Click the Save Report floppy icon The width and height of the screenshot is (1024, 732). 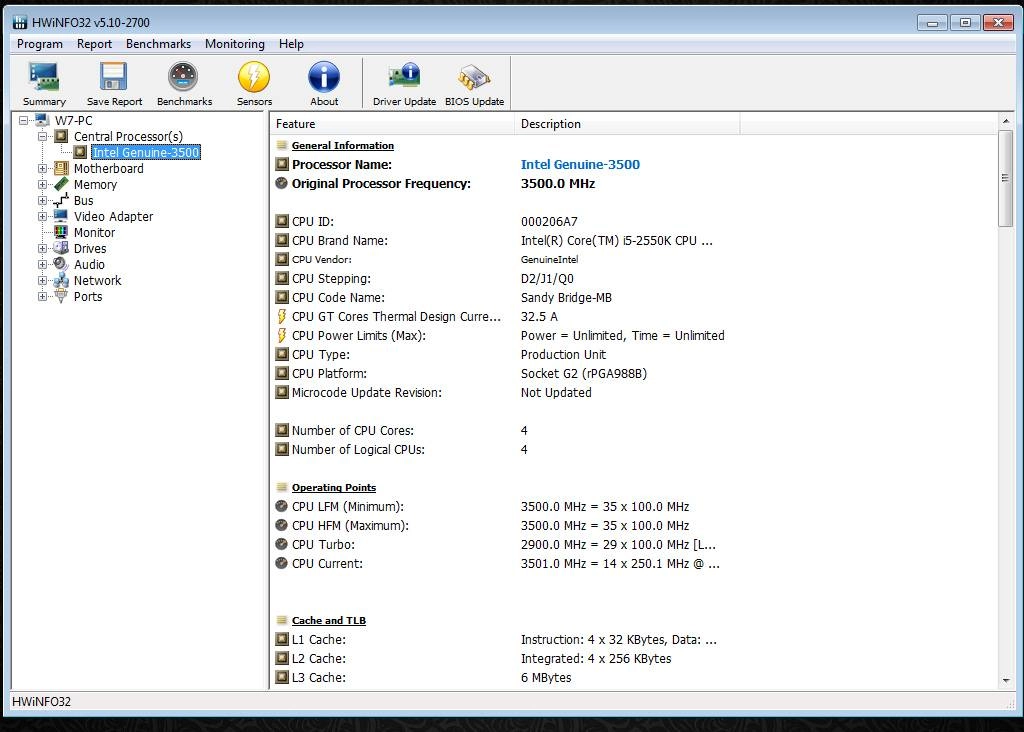(114, 77)
